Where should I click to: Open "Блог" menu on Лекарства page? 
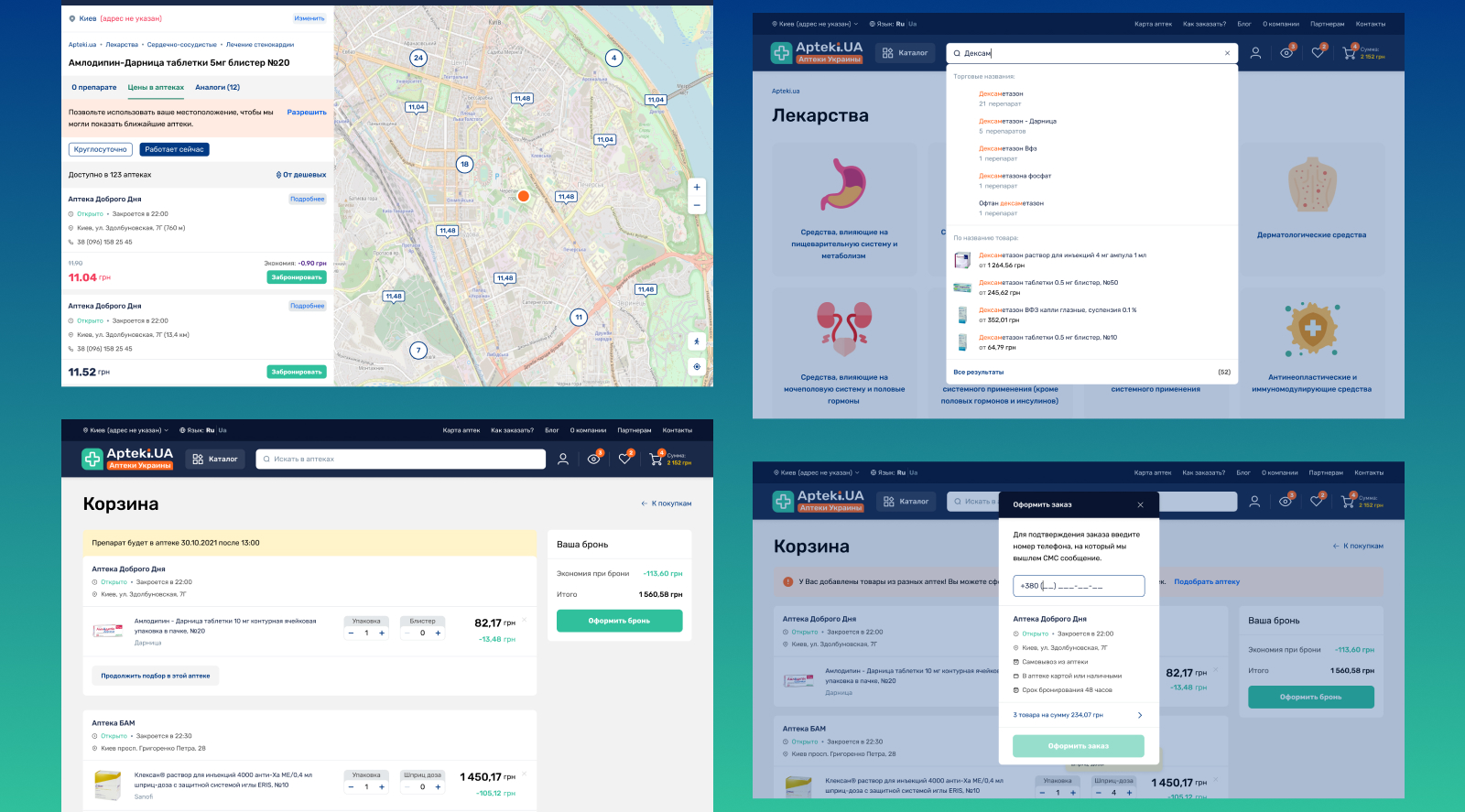point(1244,24)
